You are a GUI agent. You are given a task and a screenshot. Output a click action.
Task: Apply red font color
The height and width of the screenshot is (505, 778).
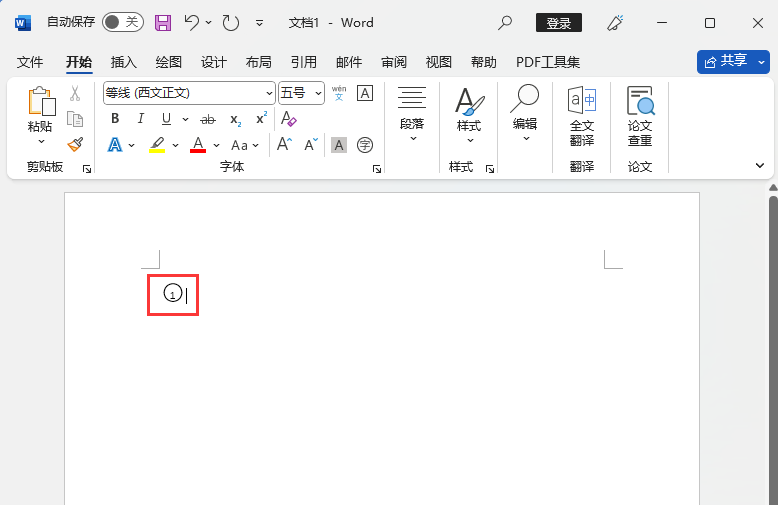point(198,145)
